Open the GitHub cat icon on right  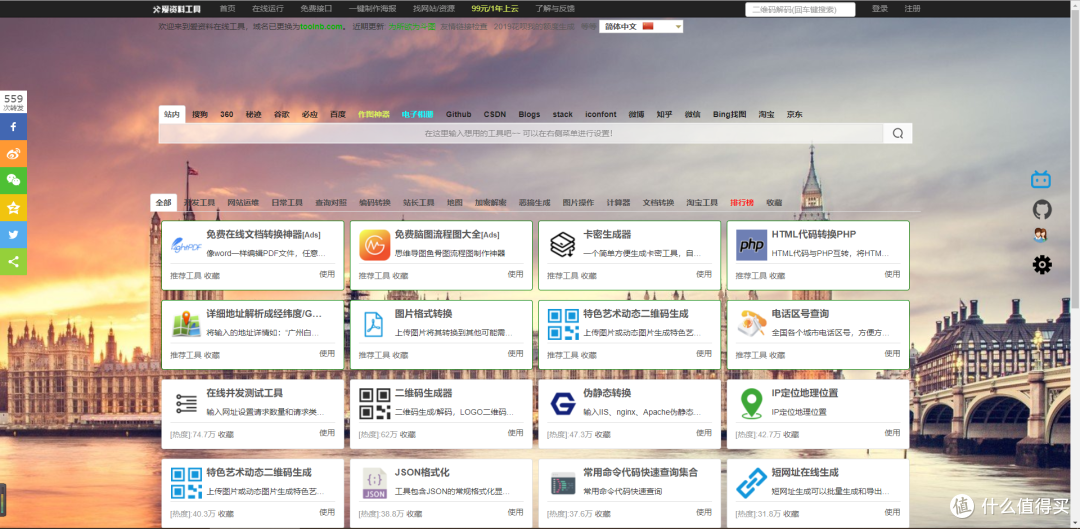pyautogui.click(x=1042, y=209)
